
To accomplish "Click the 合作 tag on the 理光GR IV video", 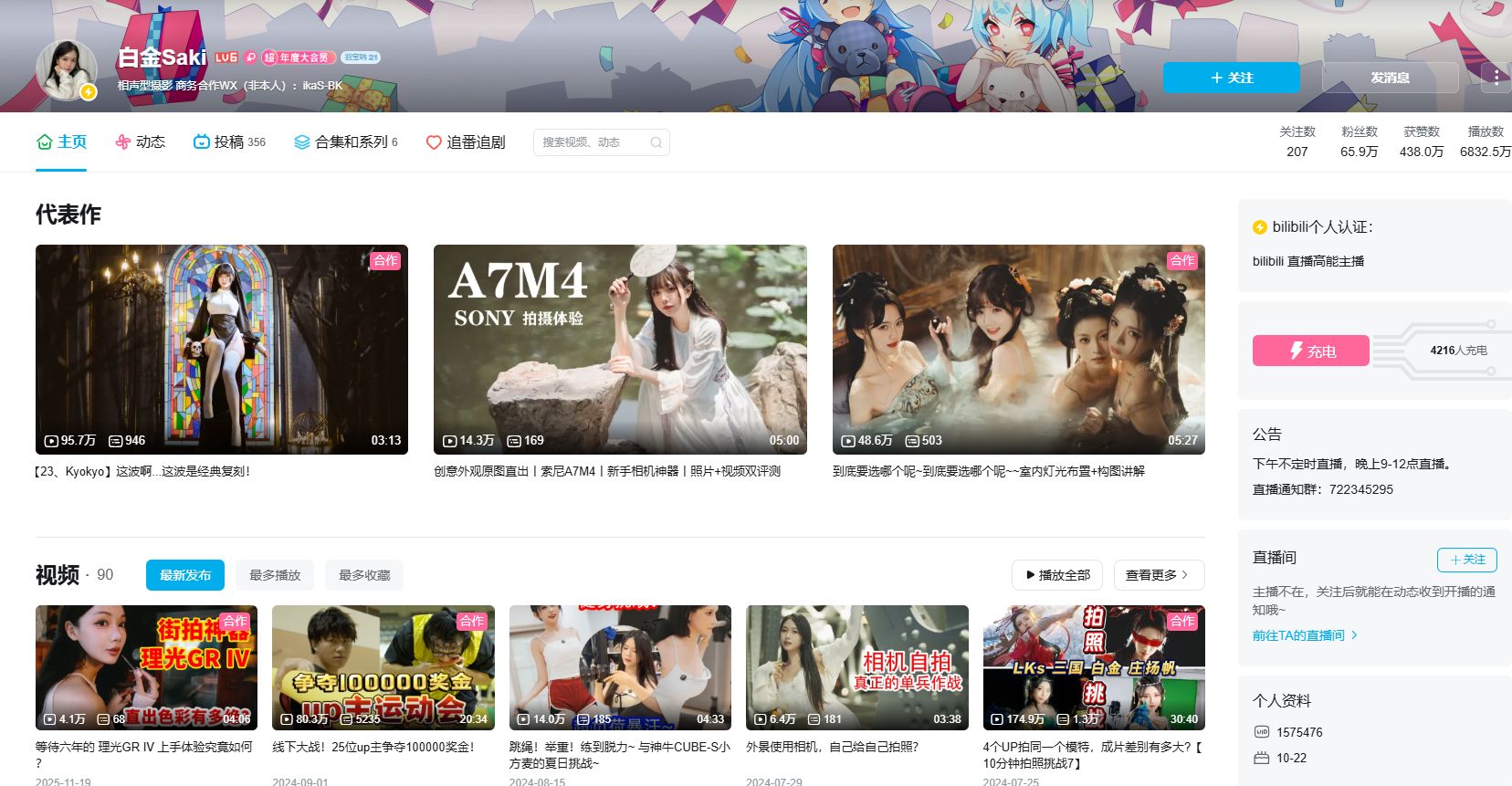I will (235, 621).
